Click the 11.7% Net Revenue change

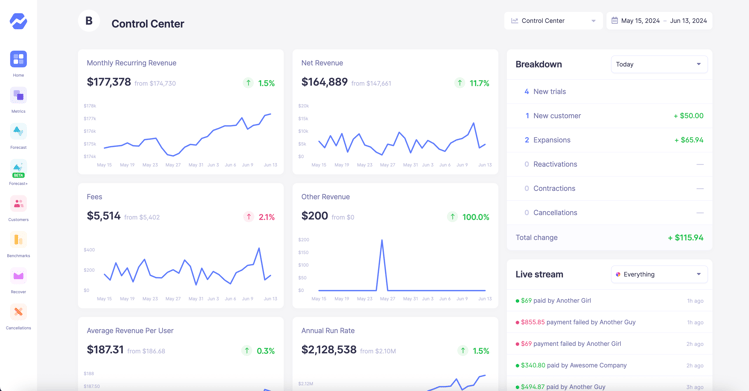point(479,83)
